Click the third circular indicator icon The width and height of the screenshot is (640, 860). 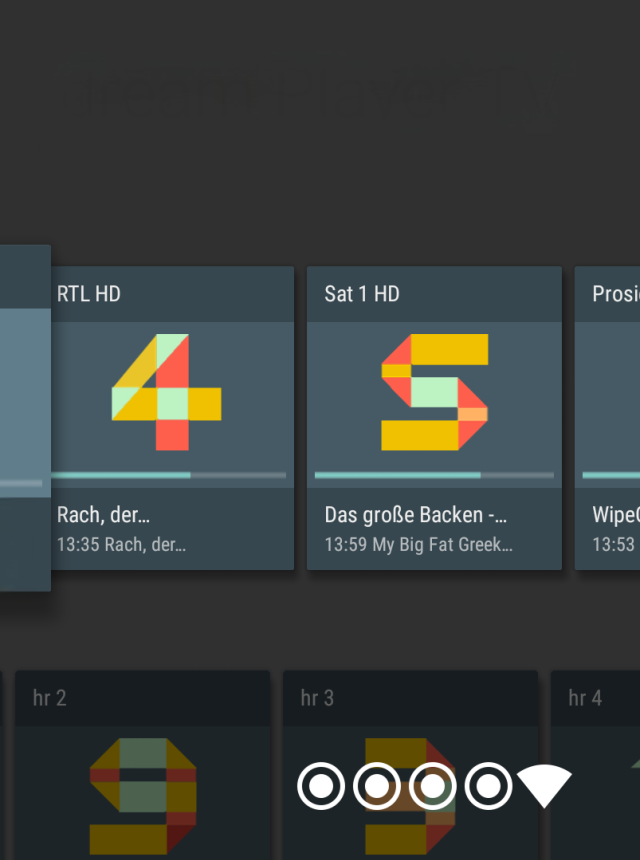tap(433, 786)
